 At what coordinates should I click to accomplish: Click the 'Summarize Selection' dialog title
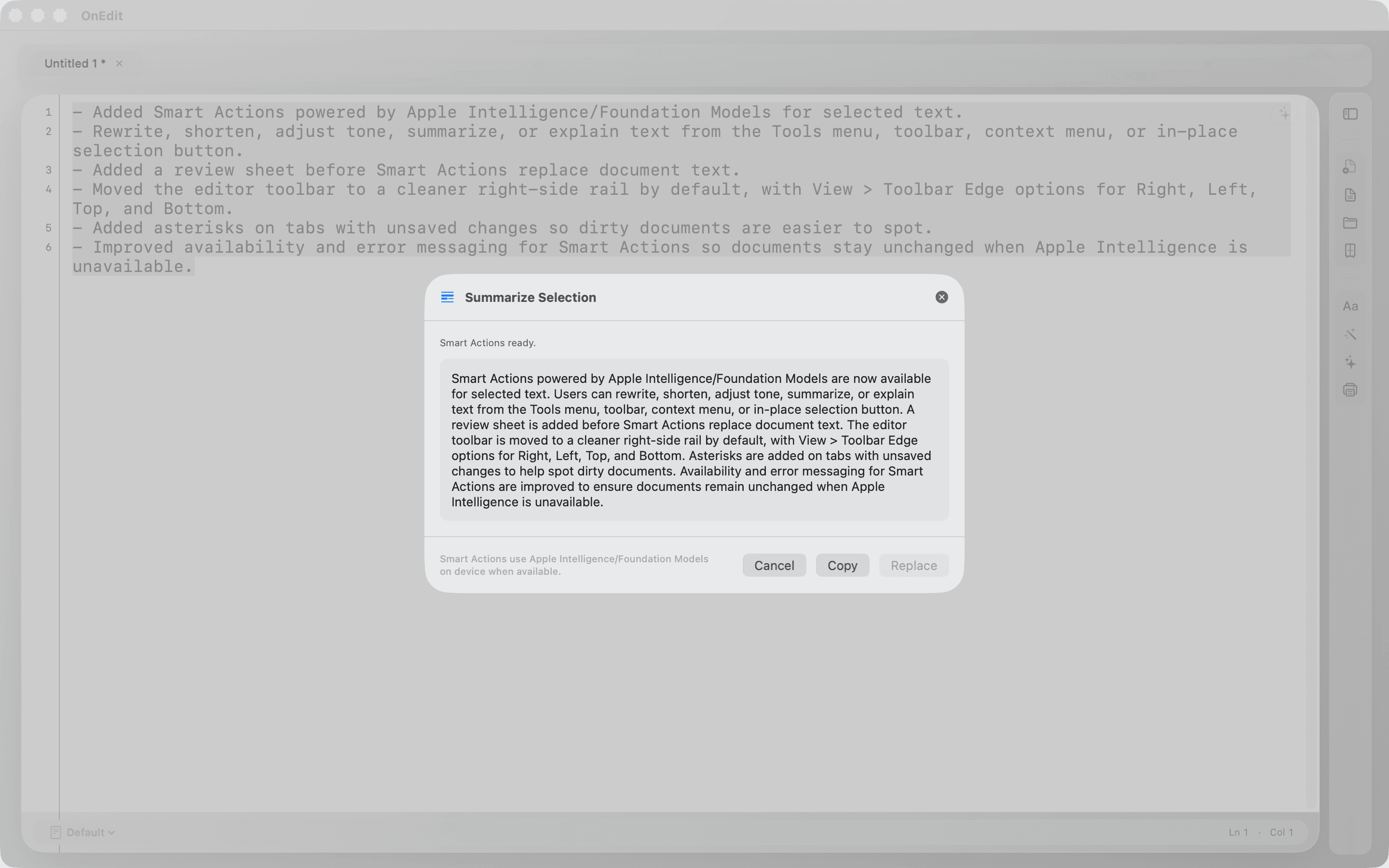pyautogui.click(x=531, y=298)
